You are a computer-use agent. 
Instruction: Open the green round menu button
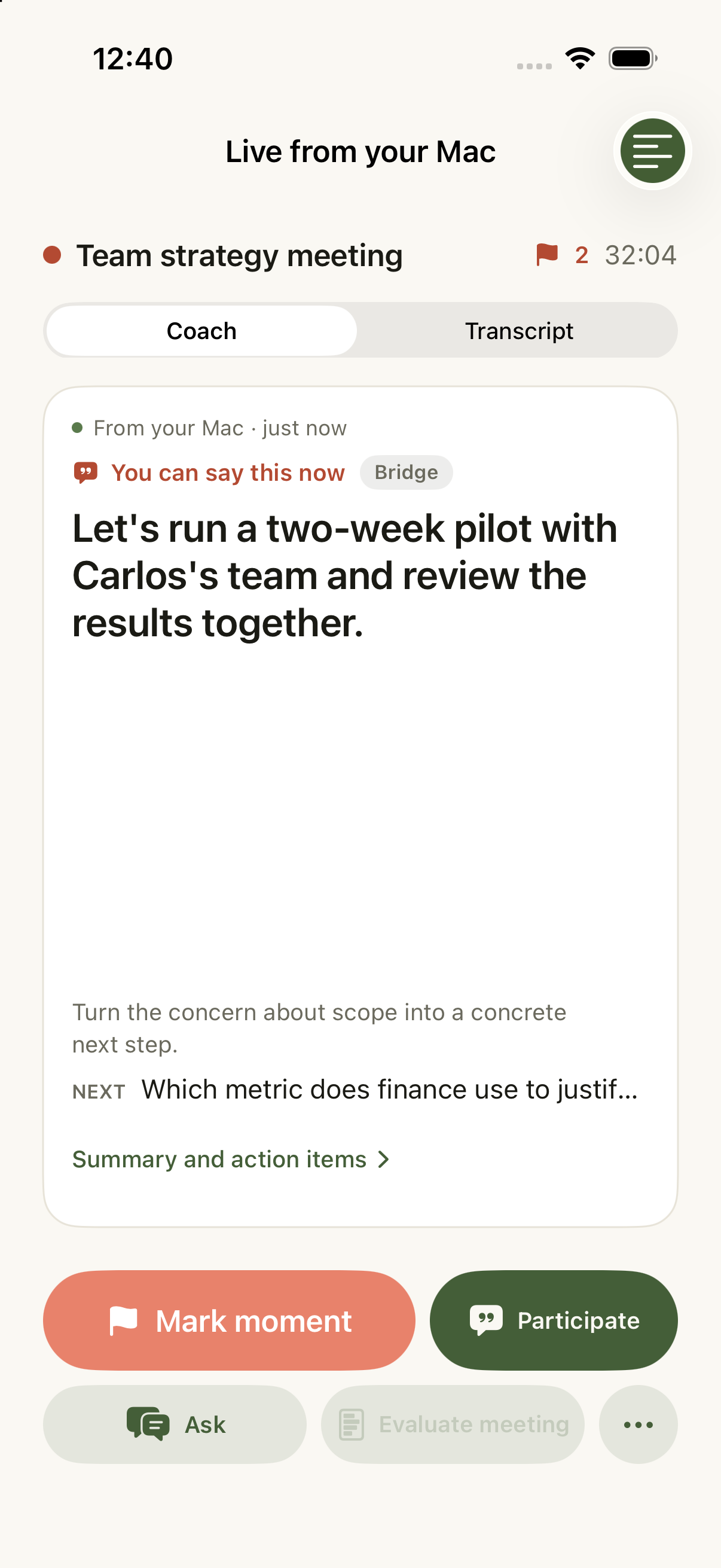click(x=652, y=151)
